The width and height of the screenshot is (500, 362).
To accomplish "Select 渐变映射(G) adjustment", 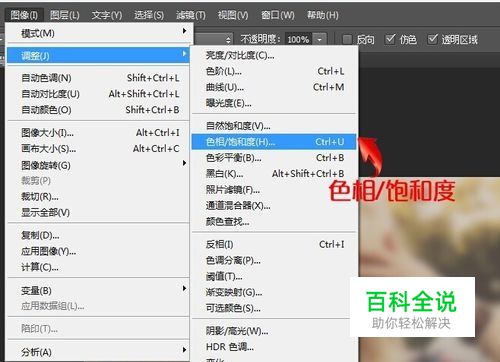I will click(274, 292).
